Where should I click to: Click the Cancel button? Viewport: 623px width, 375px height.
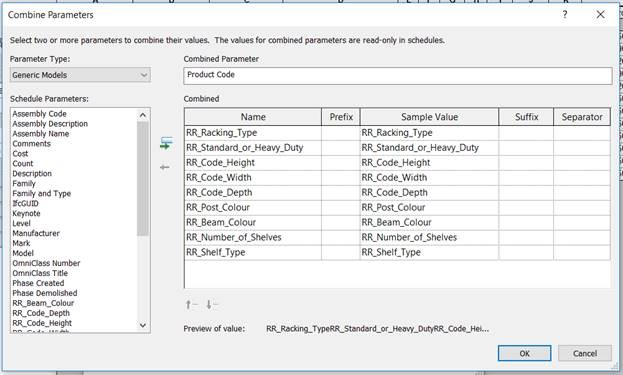pos(585,353)
